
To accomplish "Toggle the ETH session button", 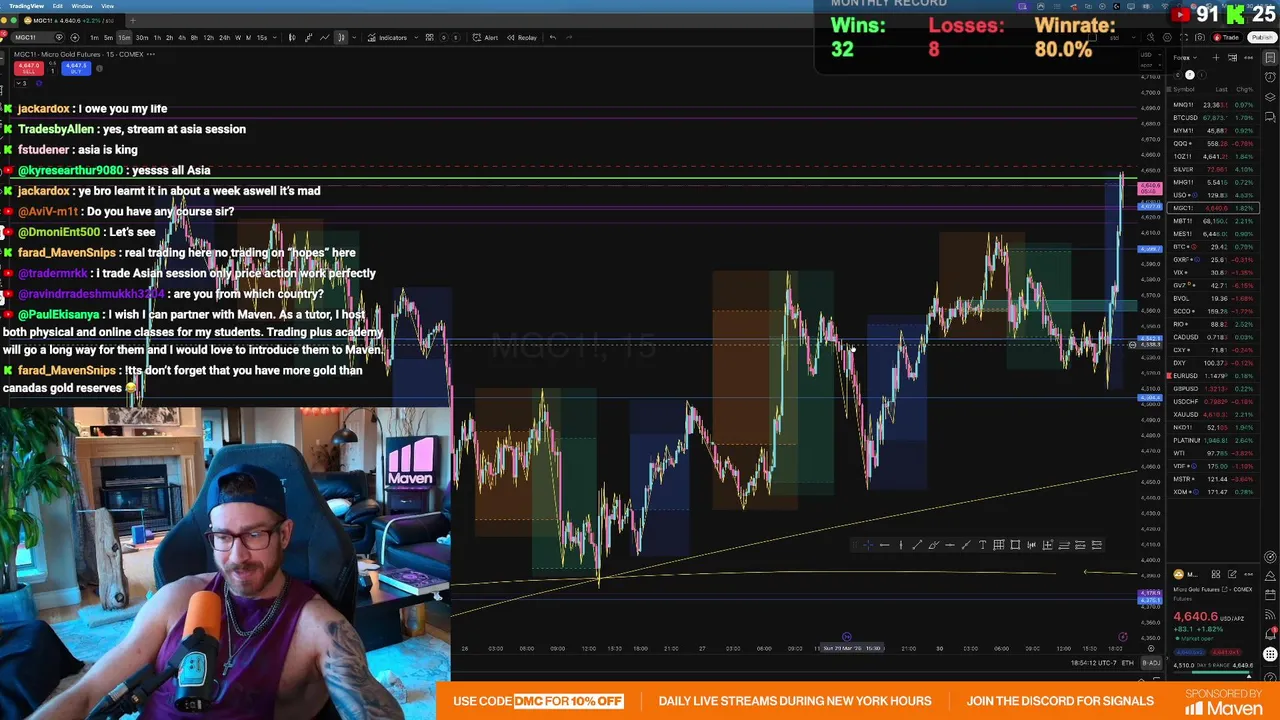I will point(1128,662).
